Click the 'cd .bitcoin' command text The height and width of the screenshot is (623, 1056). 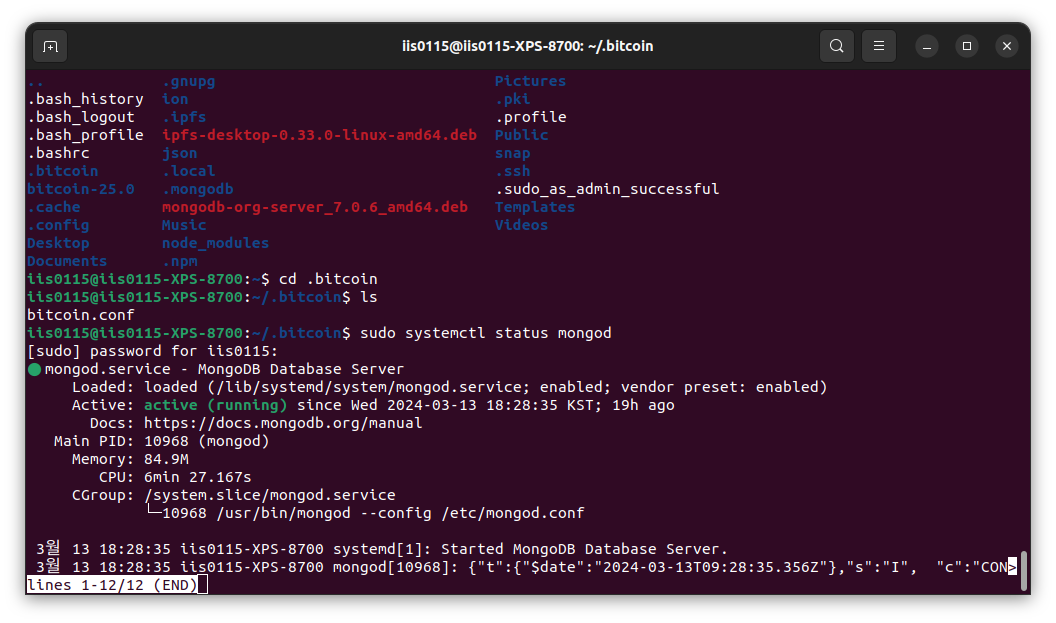(328, 279)
